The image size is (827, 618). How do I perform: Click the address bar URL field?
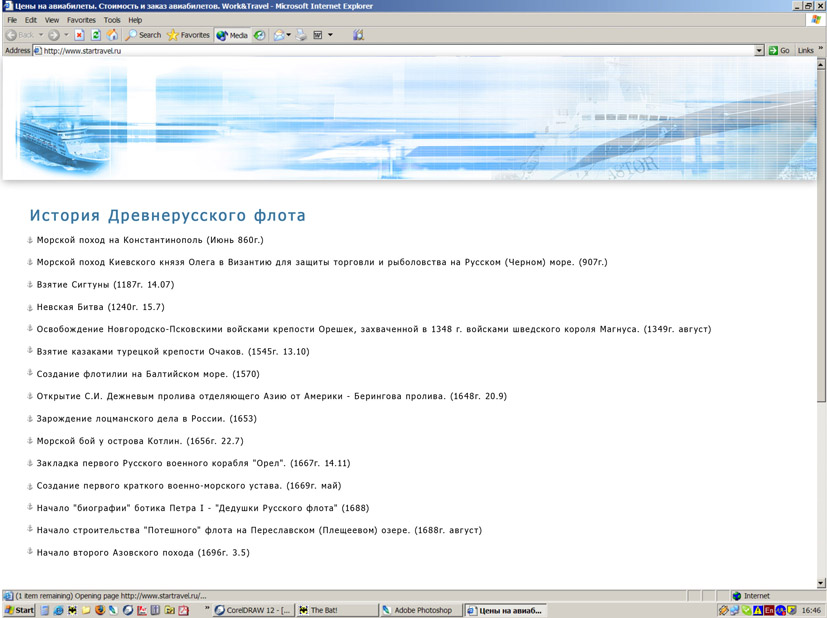click(393, 51)
